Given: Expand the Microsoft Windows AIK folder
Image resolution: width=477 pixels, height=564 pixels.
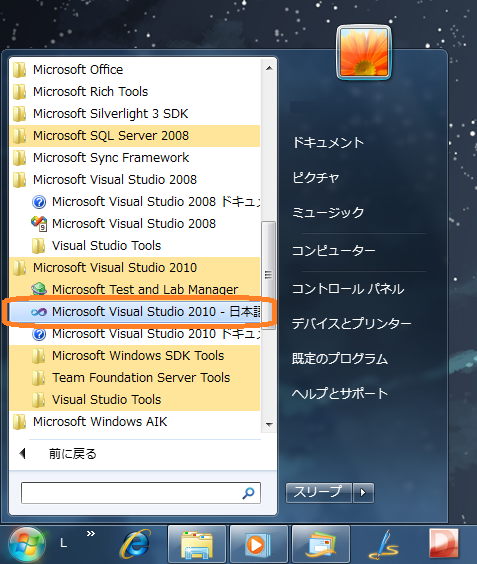Looking at the screenshot, I should coord(135,422).
